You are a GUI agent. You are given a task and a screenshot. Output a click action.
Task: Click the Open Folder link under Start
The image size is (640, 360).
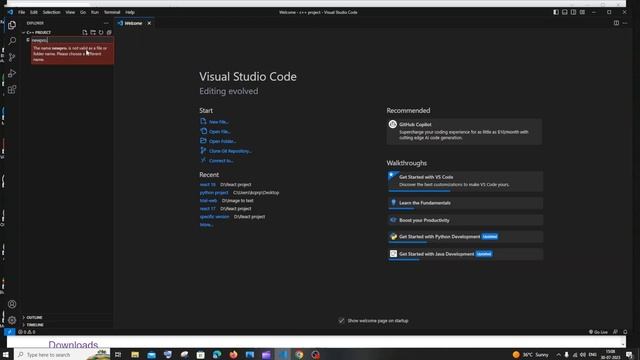point(222,141)
